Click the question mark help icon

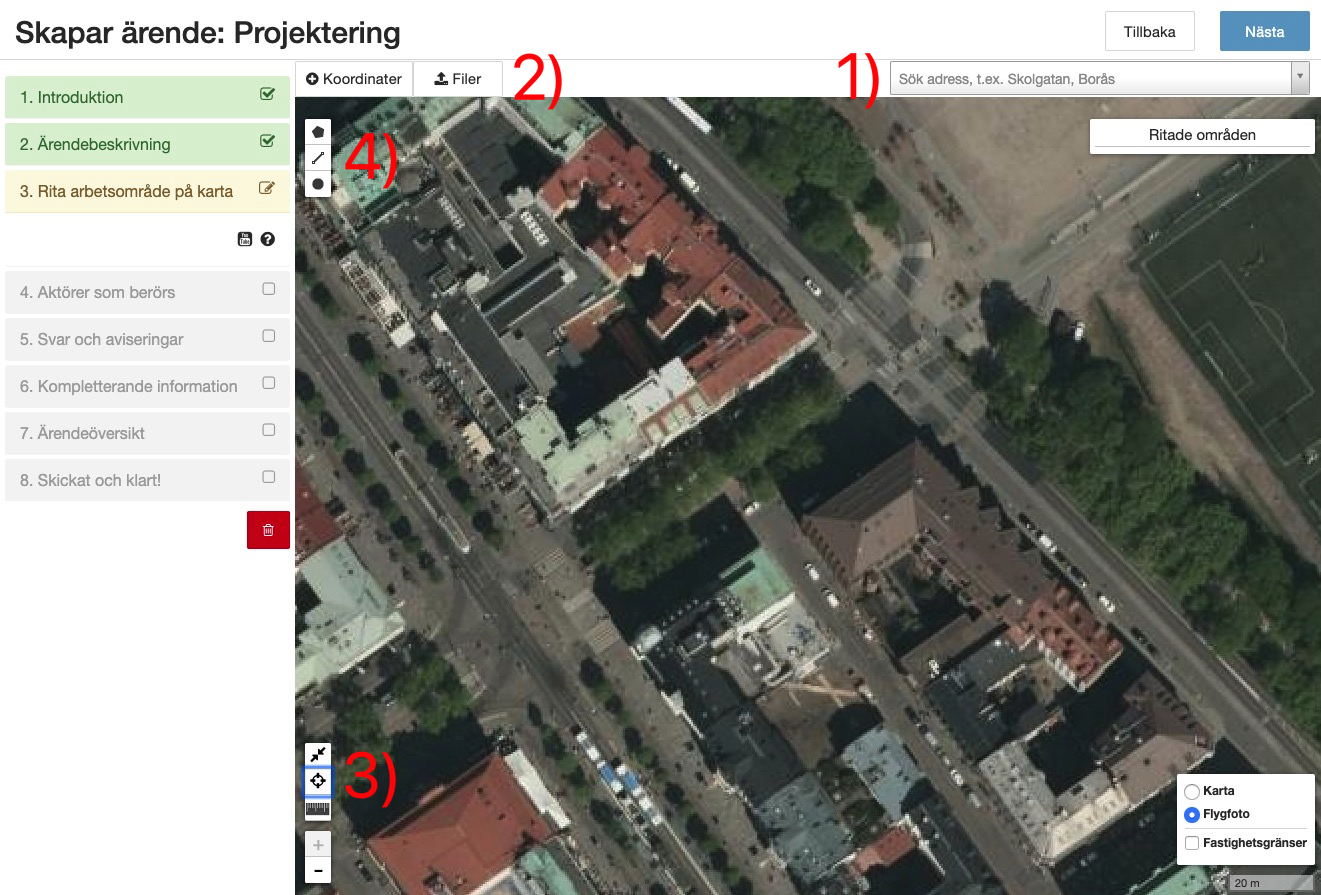pyautogui.click(x=267, y=239)
